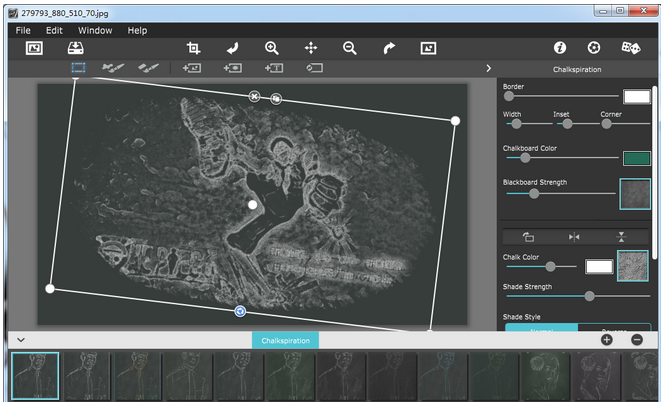Open the Window menu
Image resolution: width=661 pixels, height=402 pixels.
coord(95,31)
